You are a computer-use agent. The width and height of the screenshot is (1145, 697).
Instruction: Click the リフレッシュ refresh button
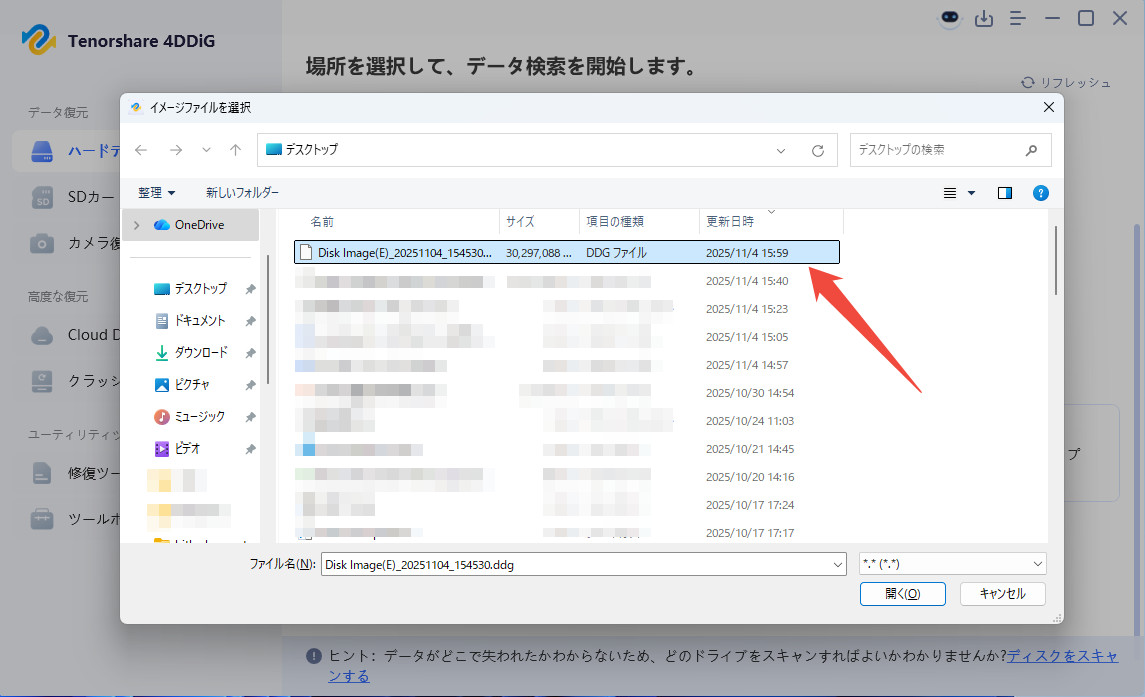[1065, 83]
